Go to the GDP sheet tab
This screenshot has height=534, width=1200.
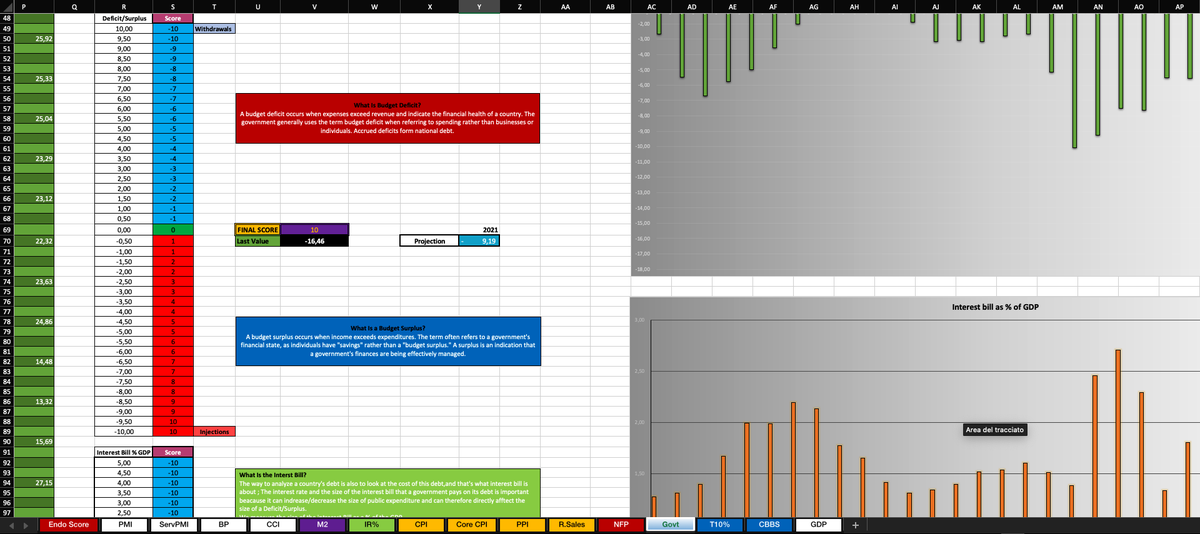coord(818,525)
